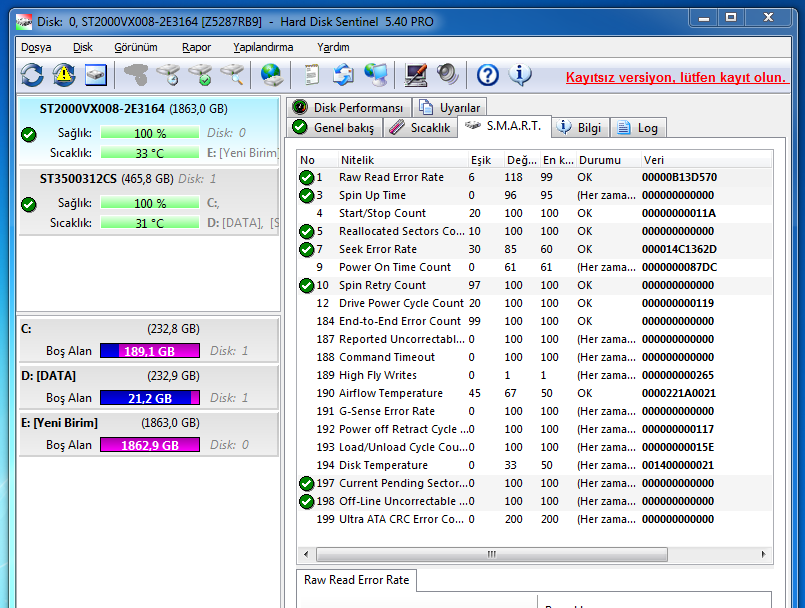Switch to the Bilgi tab
The image size is (805, 608).
point(580,127)
